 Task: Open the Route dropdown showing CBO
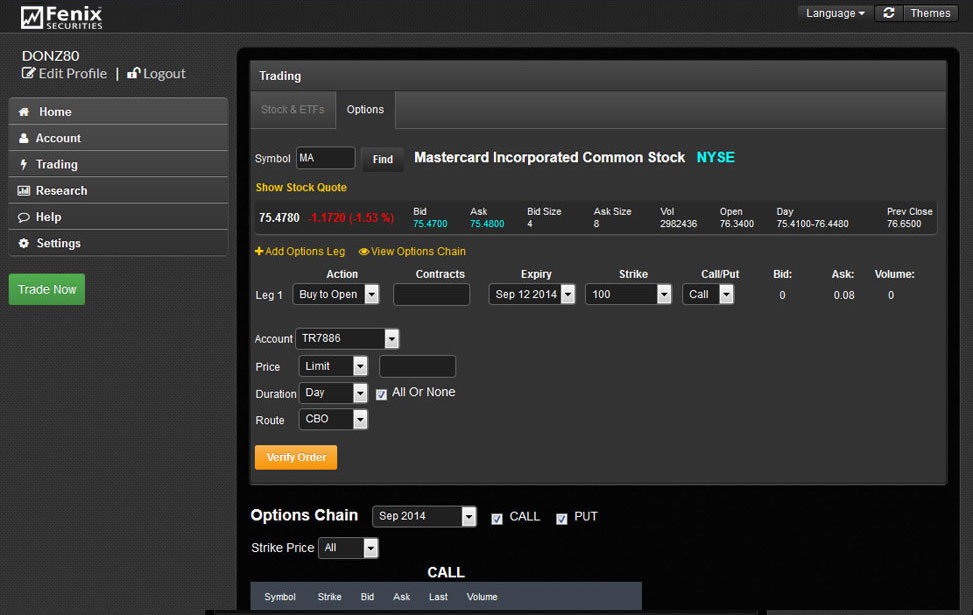(333, 419)
